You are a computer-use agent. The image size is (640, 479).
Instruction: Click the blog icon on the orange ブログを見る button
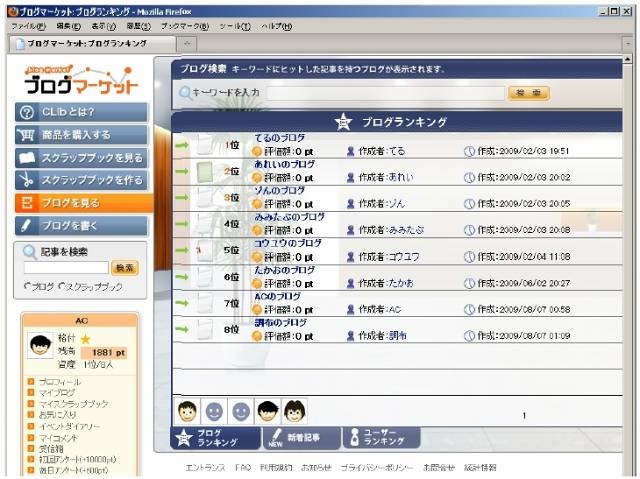(27, 203)
